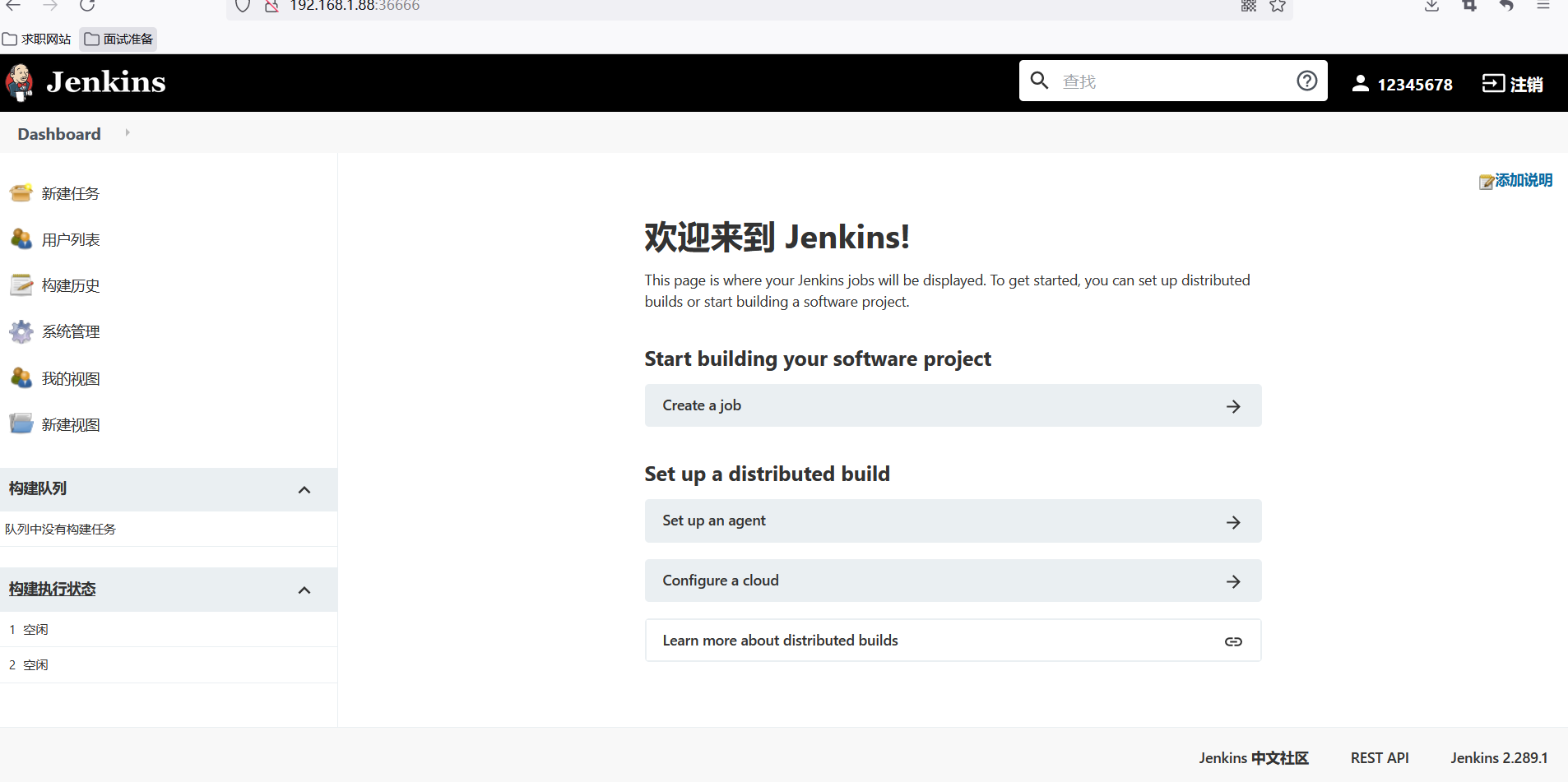Open the 12345678 user account link

click(1414, 84)
